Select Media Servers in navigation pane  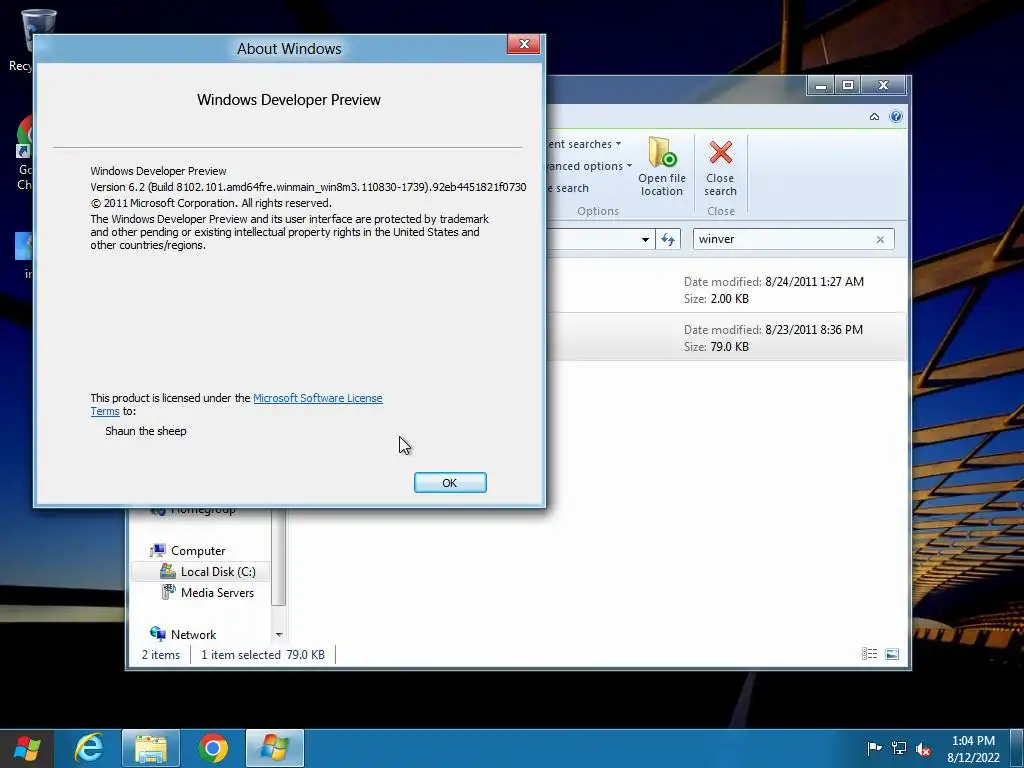click(217, 592)
